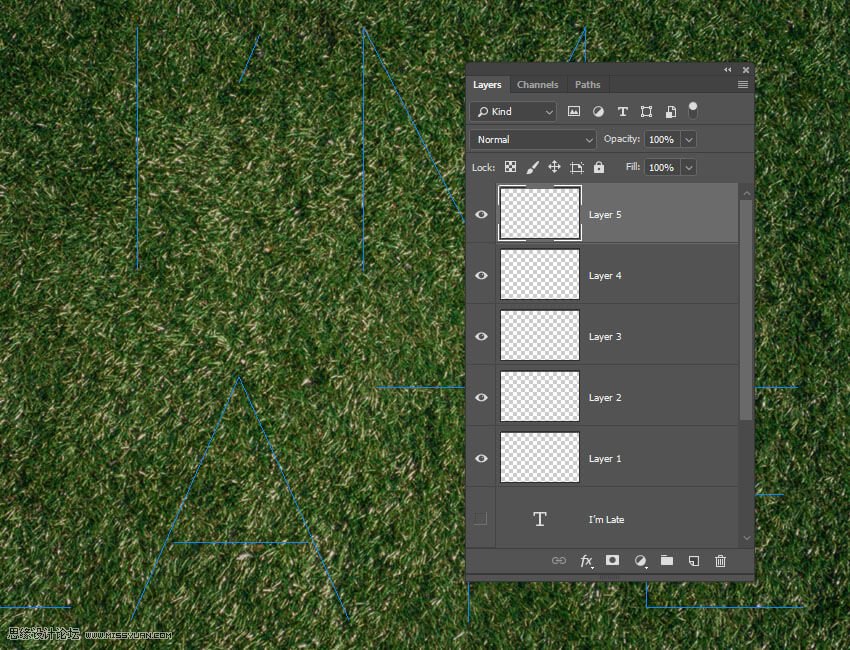Delete layer with trash icon
Image resolution: width=850 pixels, height=650 pixels.
coord(720,561)
